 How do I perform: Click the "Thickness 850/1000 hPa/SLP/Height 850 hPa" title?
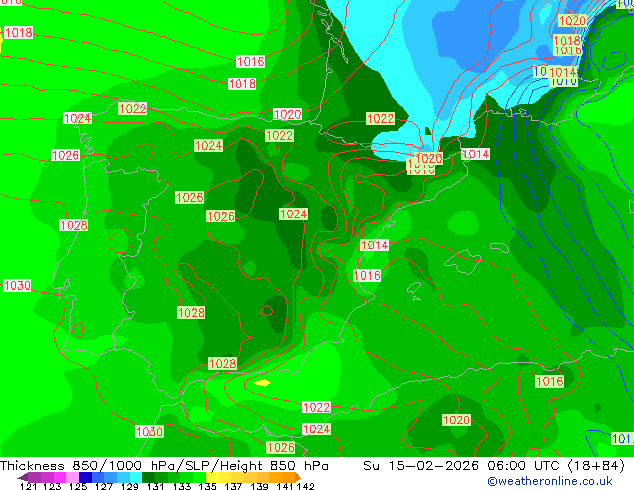coord(164,466)
